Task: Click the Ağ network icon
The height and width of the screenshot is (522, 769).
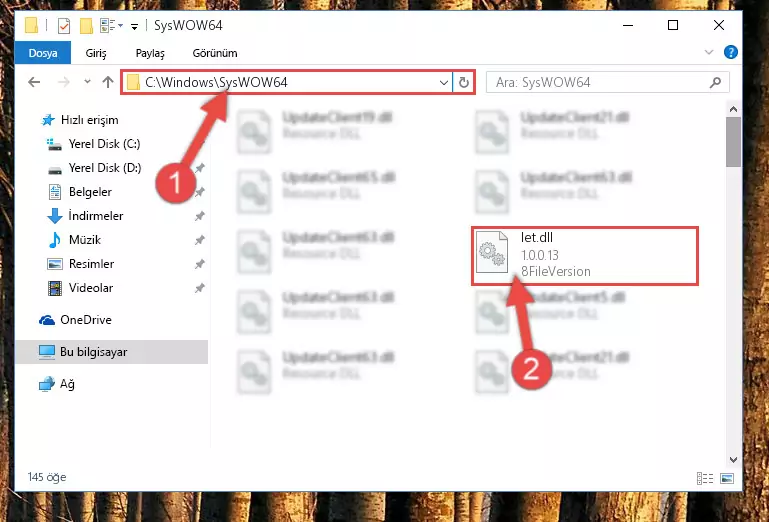Action: click(47, 384)
